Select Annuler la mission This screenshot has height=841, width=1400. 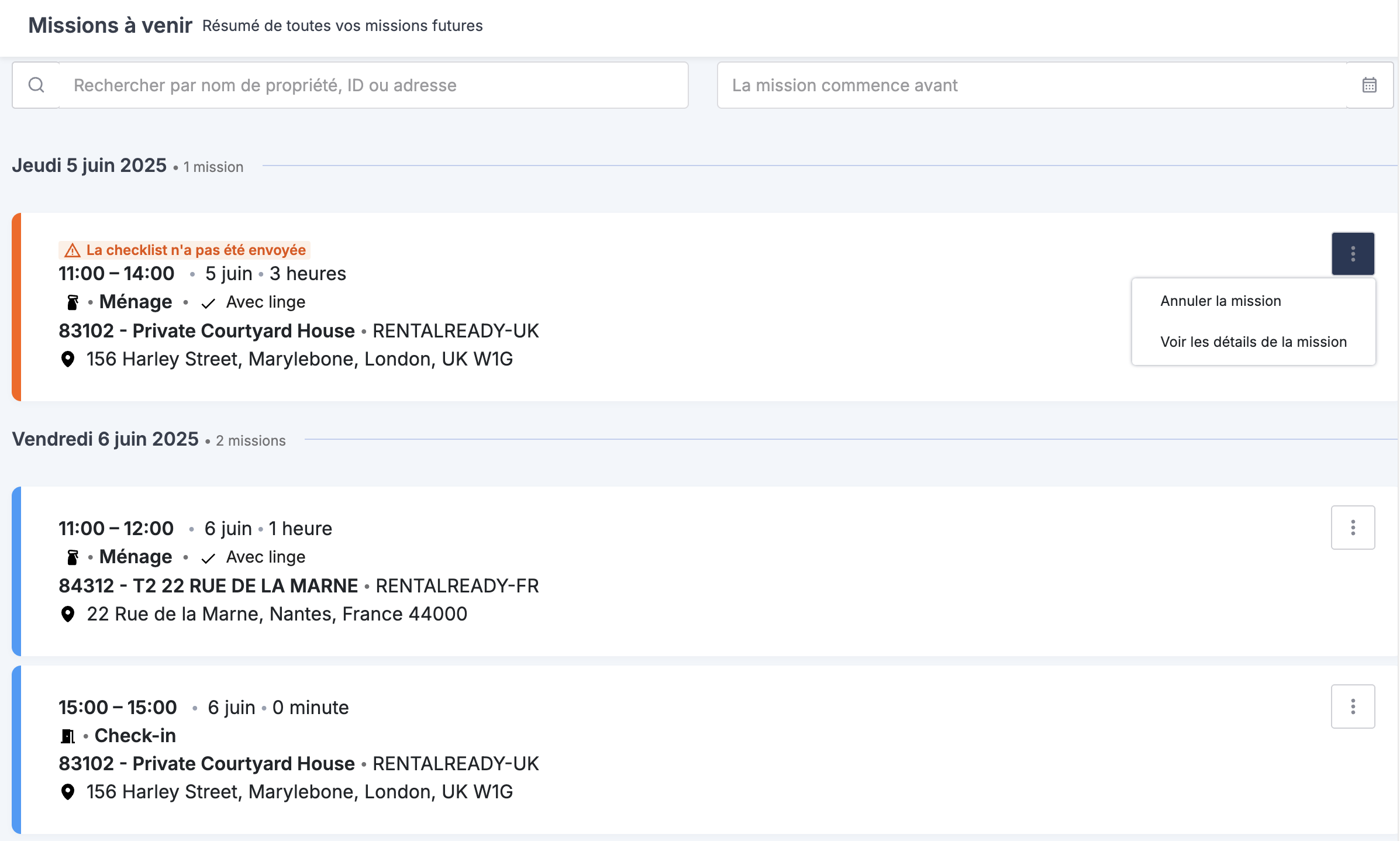coord(1220,301)
